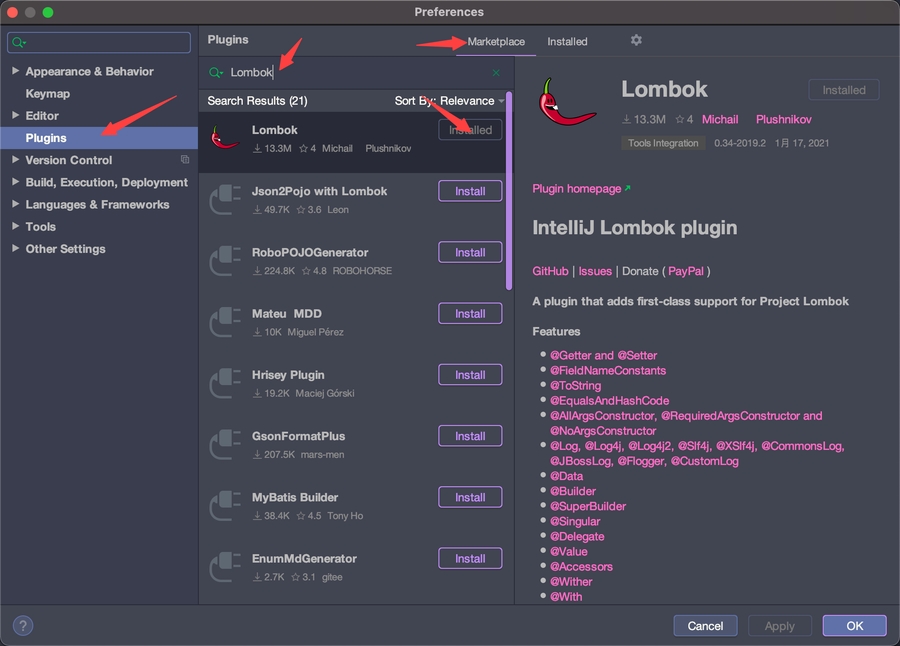Select the Marketplace tab
Screen dimensions: 900x646
tap(496, 42)
